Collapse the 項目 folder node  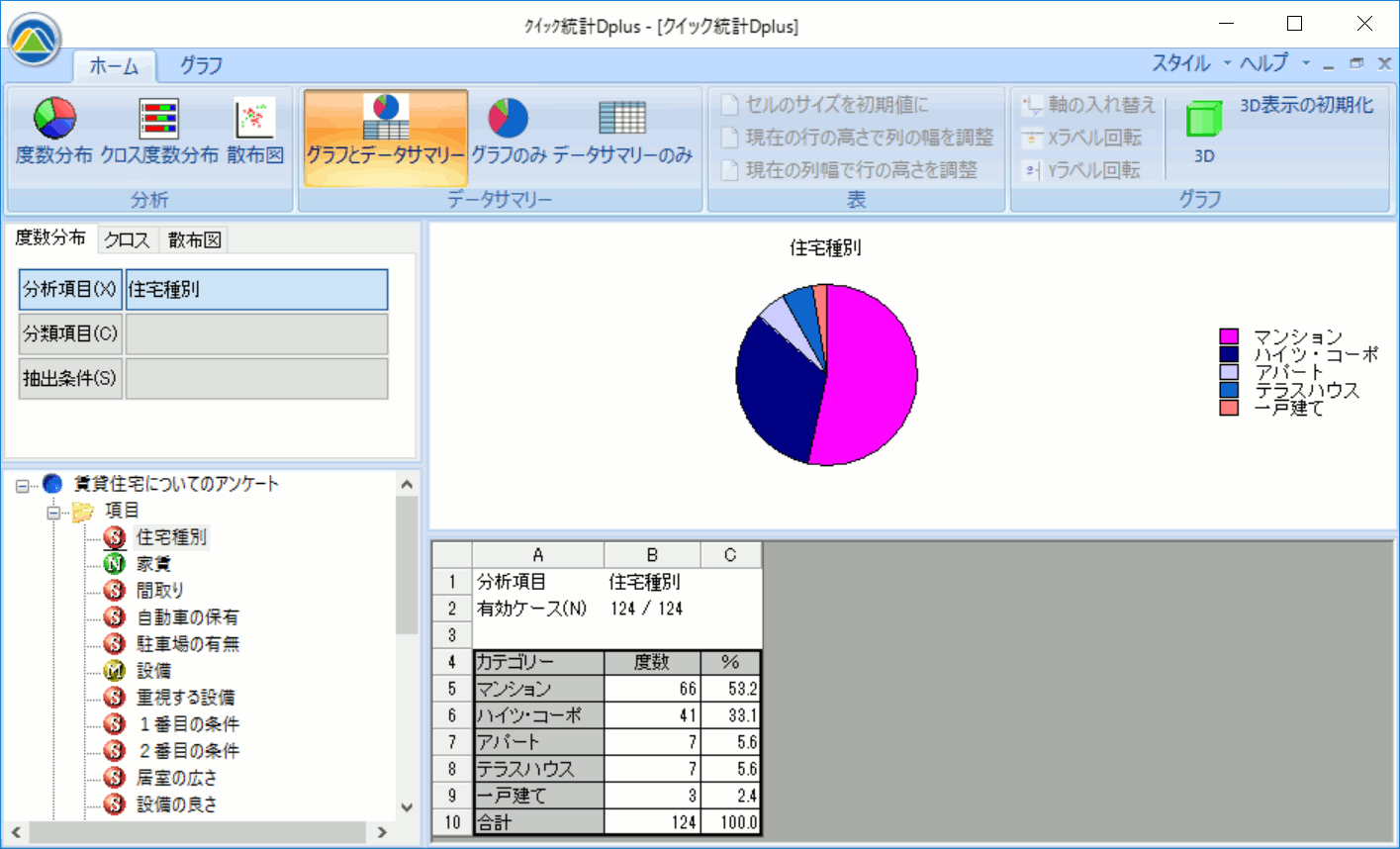point(54,512)
